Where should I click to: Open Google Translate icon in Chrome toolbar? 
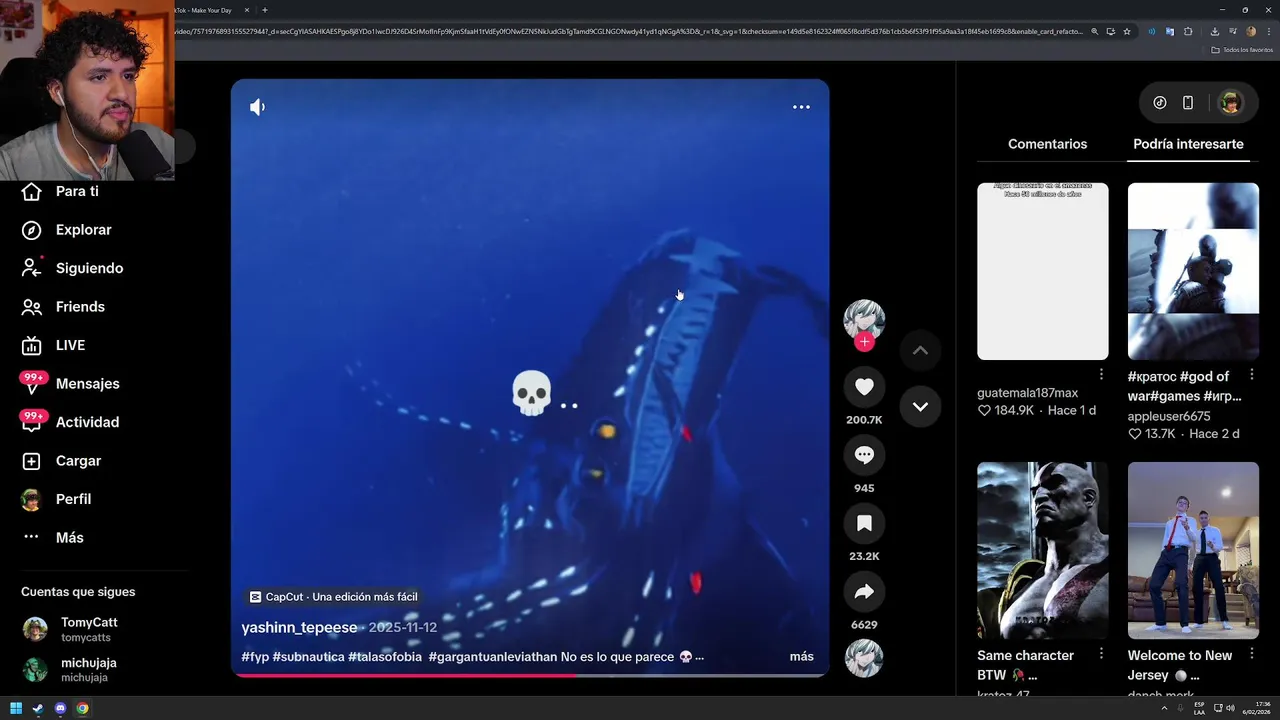click(x=1170, y=31)
